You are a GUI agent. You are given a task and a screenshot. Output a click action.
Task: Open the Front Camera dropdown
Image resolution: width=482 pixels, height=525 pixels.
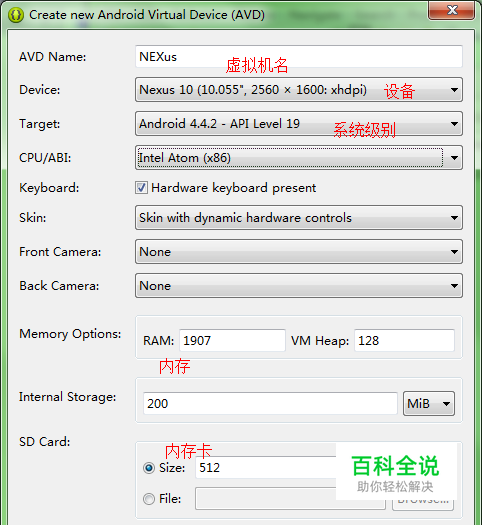[x=299, y=252]
